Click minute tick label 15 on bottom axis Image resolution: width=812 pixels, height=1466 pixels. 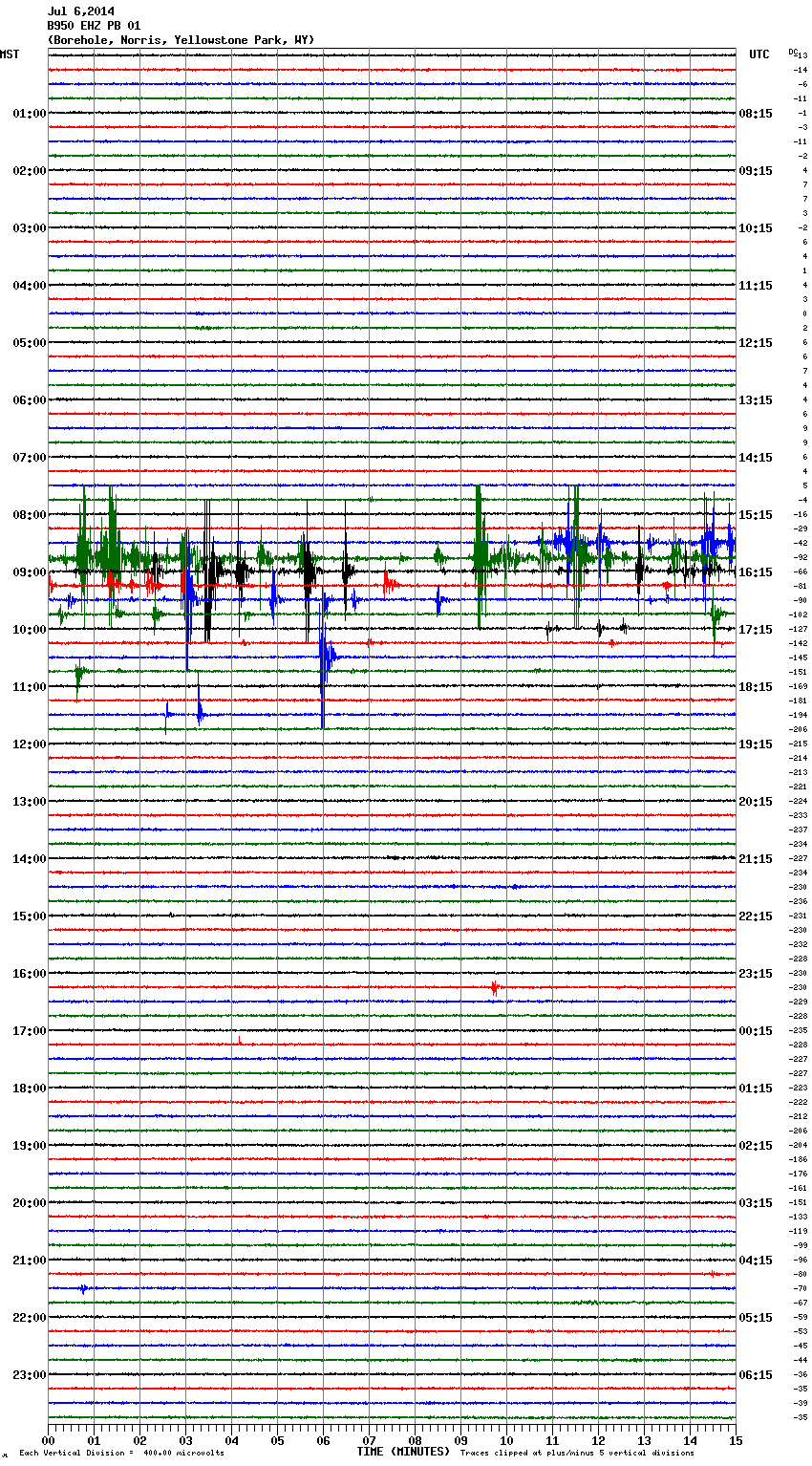(736, 1440)
